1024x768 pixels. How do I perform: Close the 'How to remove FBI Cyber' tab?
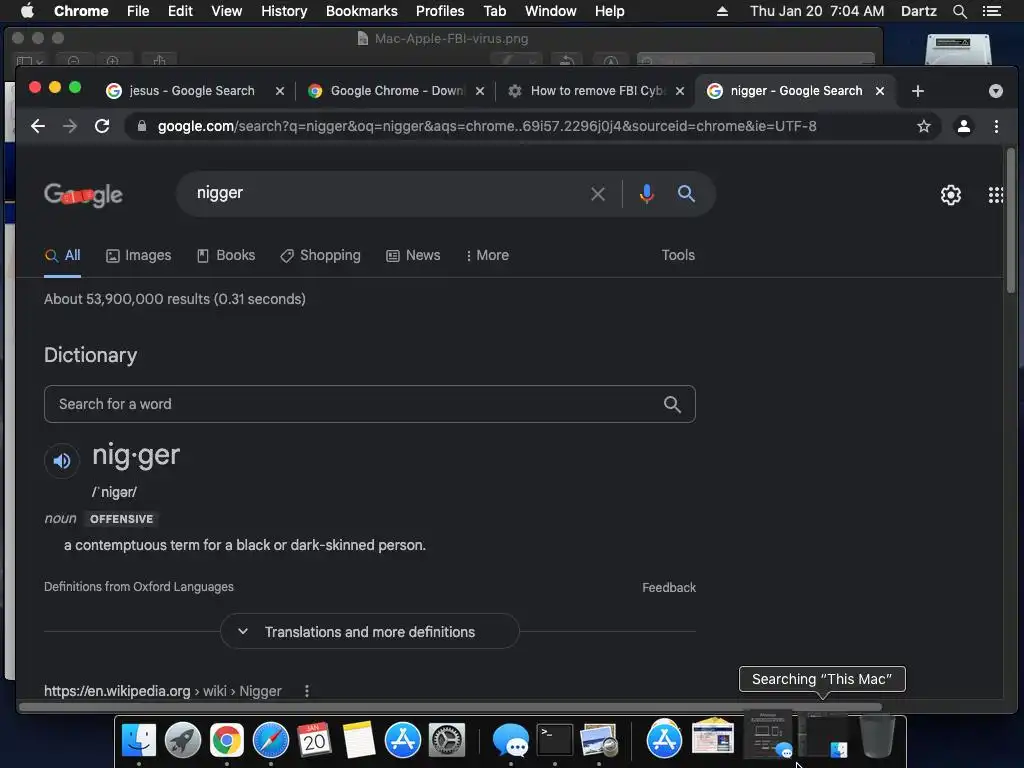(680, 91)
